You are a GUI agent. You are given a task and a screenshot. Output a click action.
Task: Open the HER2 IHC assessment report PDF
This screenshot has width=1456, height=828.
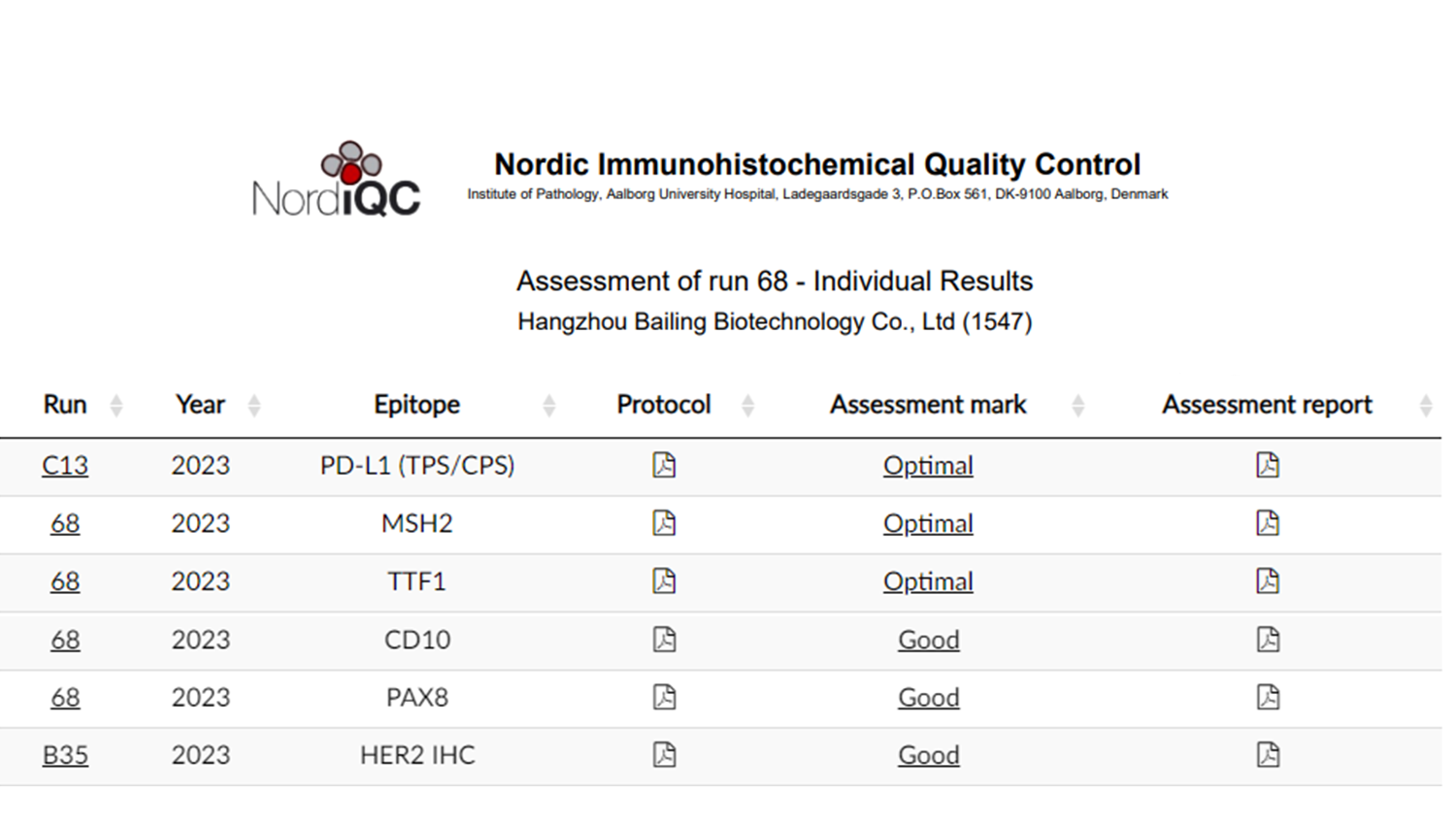coord(1268,754)
